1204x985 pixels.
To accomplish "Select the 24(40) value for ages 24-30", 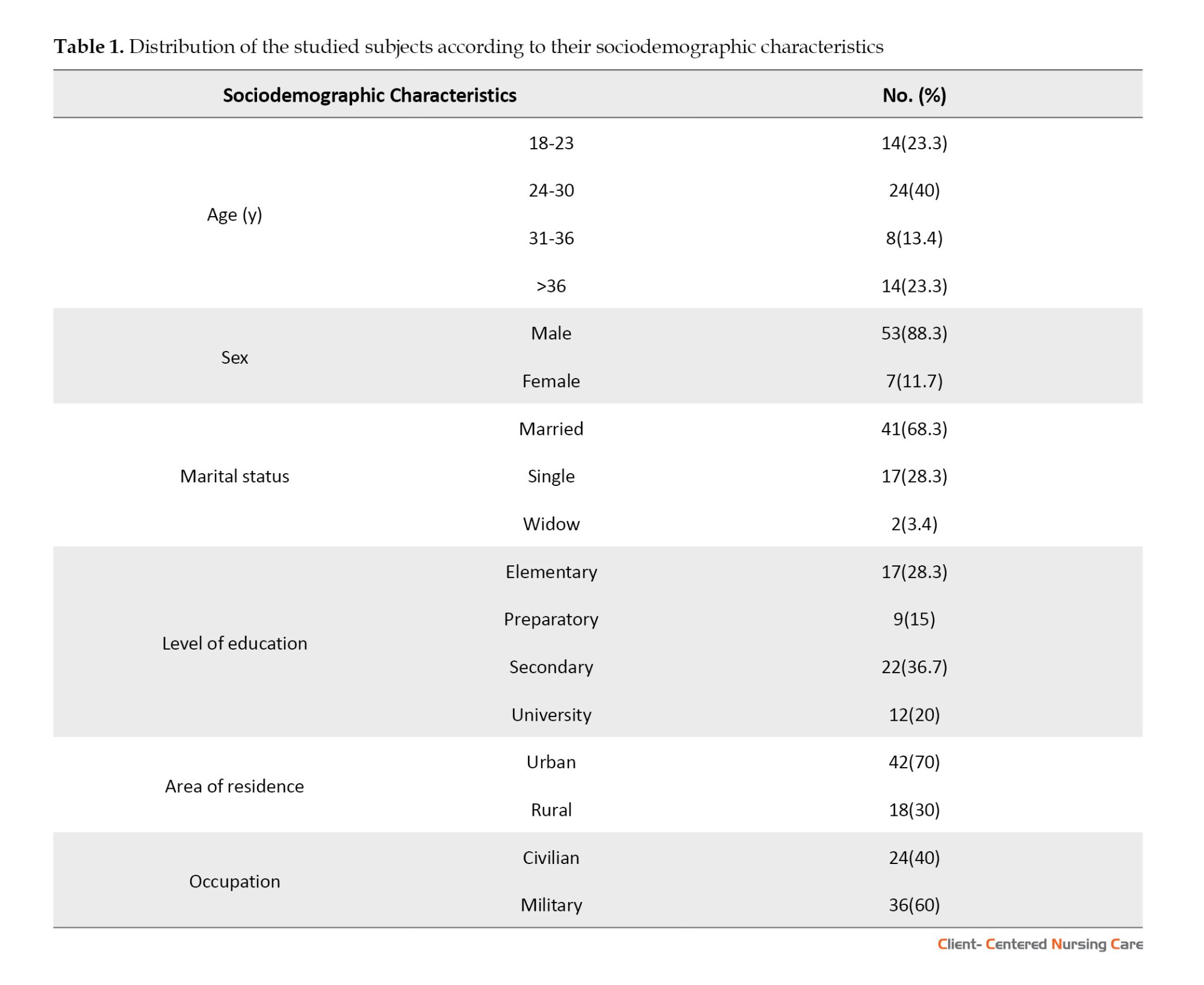I will coord(914,191).
